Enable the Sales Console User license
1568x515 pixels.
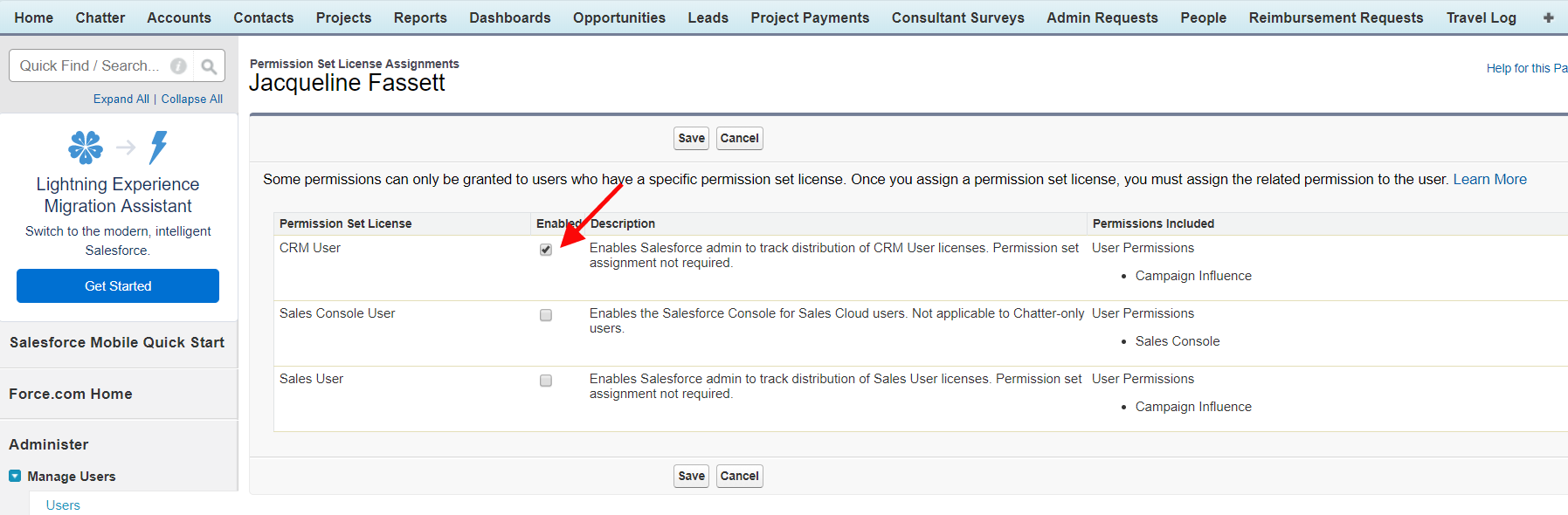(x=546, y=315)
